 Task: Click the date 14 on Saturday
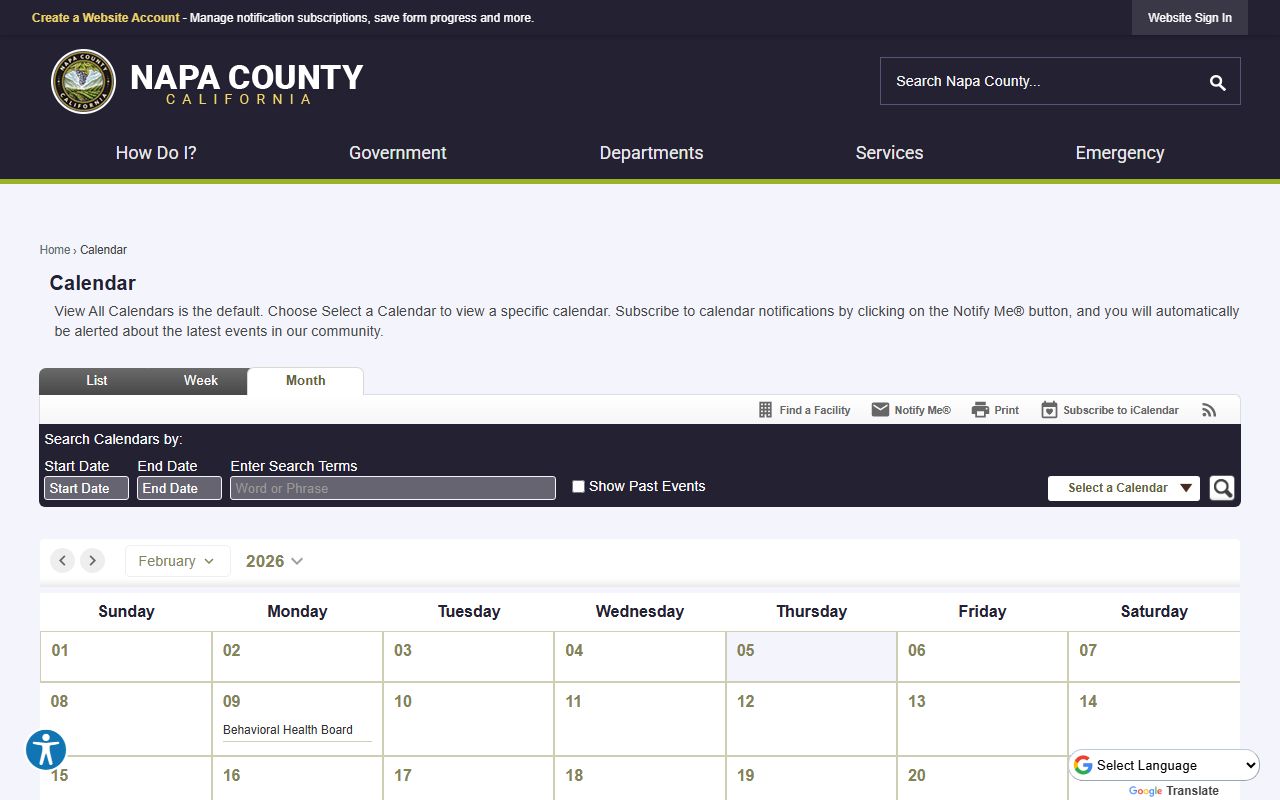[1088, 702]
